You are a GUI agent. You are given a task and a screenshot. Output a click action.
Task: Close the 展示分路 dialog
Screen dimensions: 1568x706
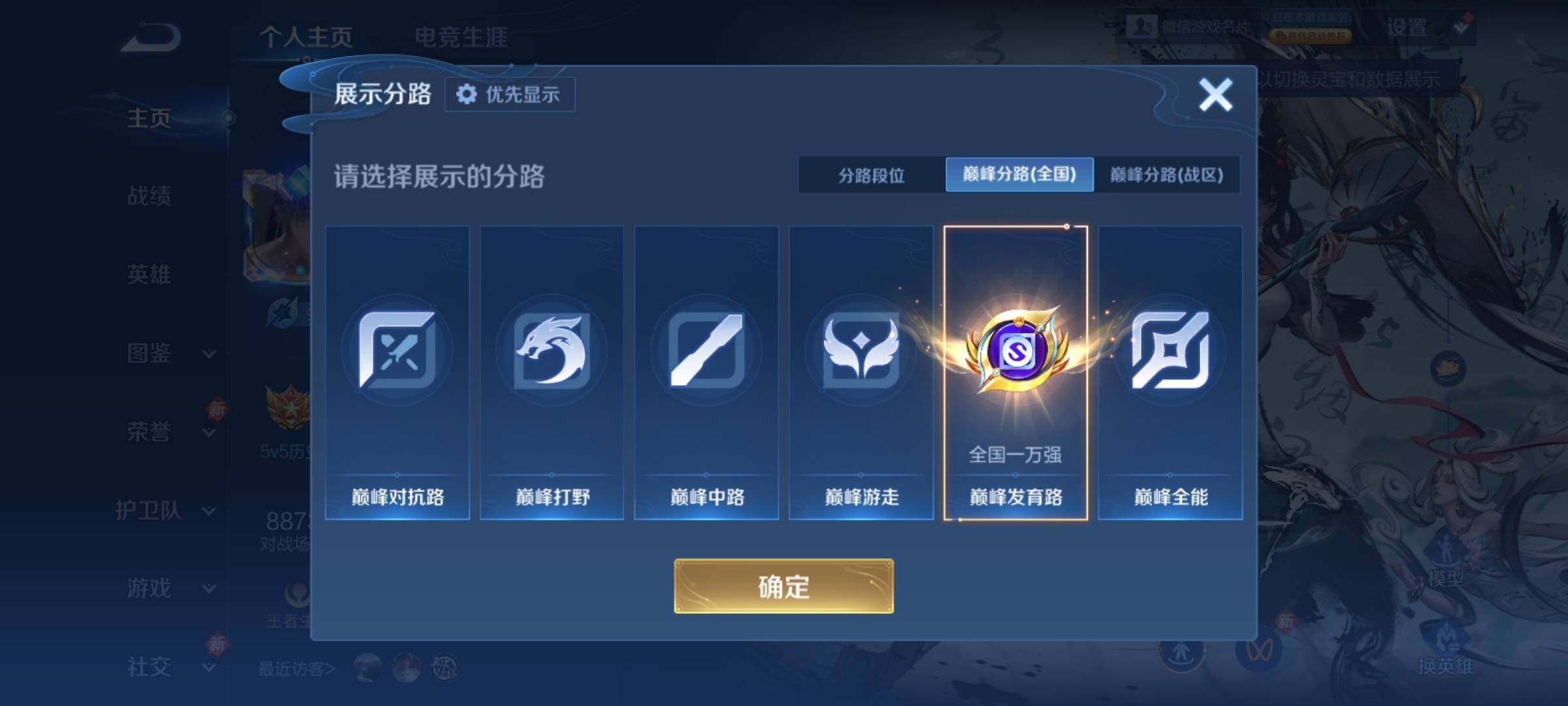click(x=1215, y=95)
